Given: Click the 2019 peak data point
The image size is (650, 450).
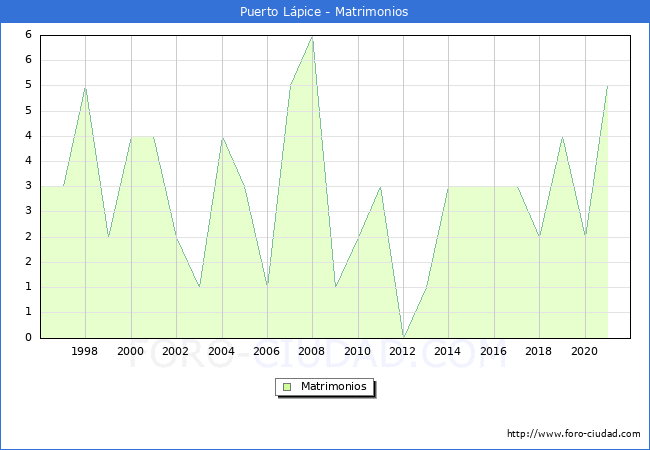Looking at the screenshot, I should 563,137.
